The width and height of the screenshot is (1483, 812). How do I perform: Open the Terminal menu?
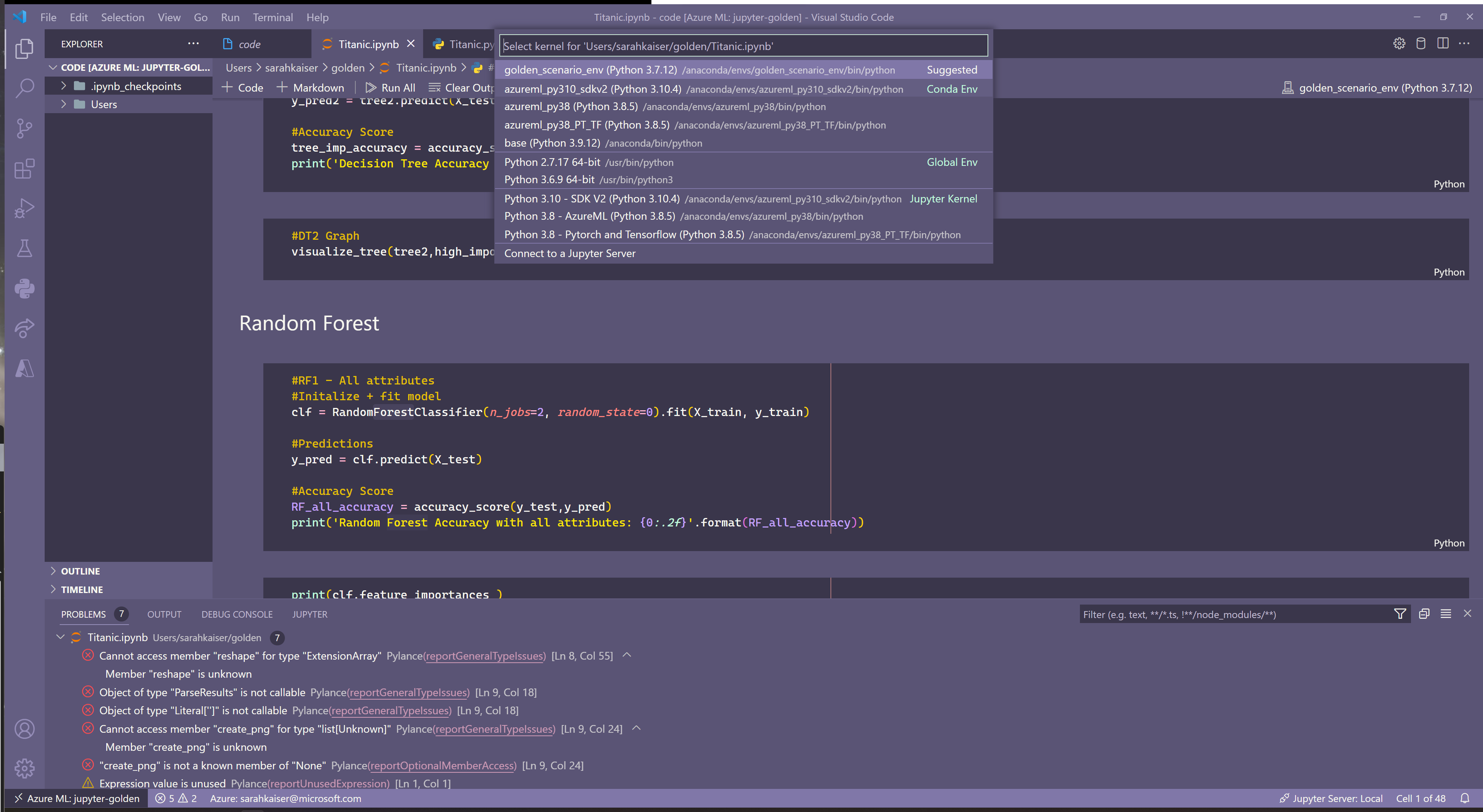273,17
